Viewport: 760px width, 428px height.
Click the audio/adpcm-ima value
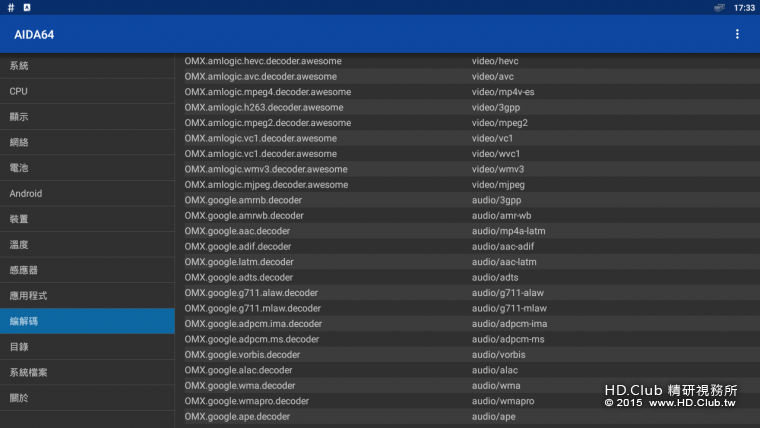point(509,324)
